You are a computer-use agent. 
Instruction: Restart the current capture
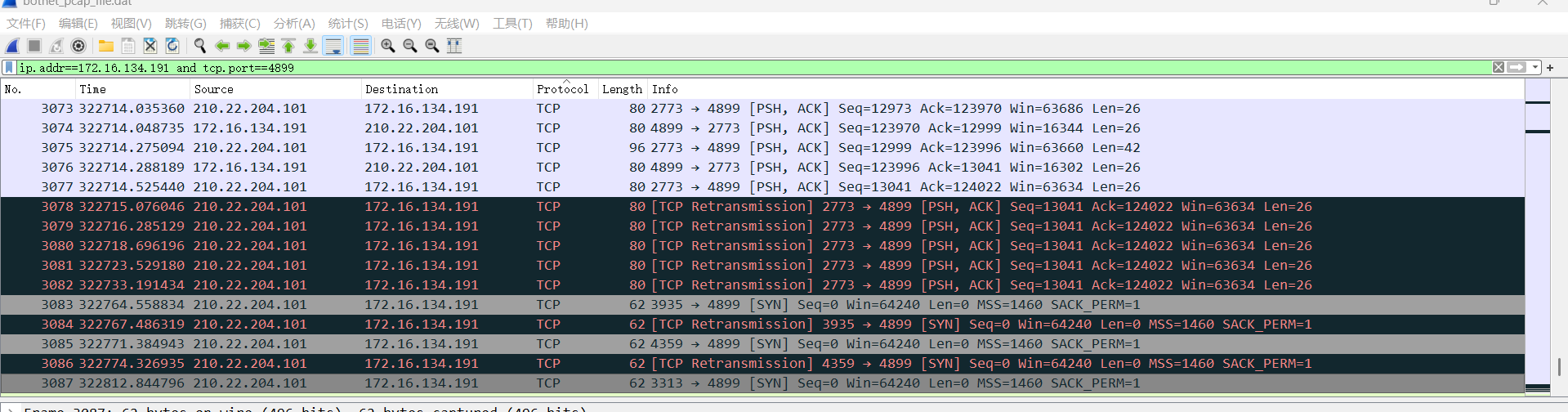56,46
